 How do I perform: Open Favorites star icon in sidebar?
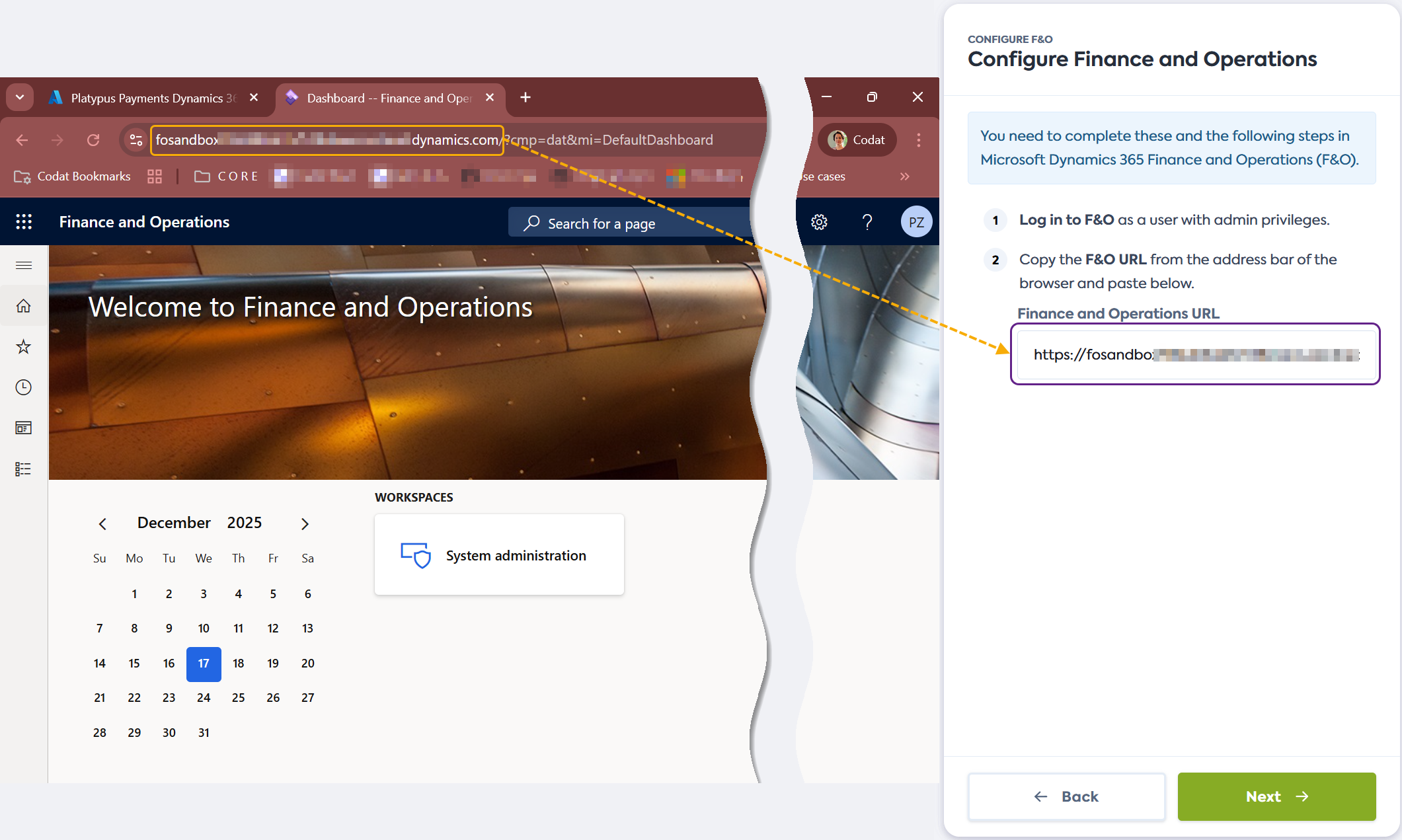(24, 347)
